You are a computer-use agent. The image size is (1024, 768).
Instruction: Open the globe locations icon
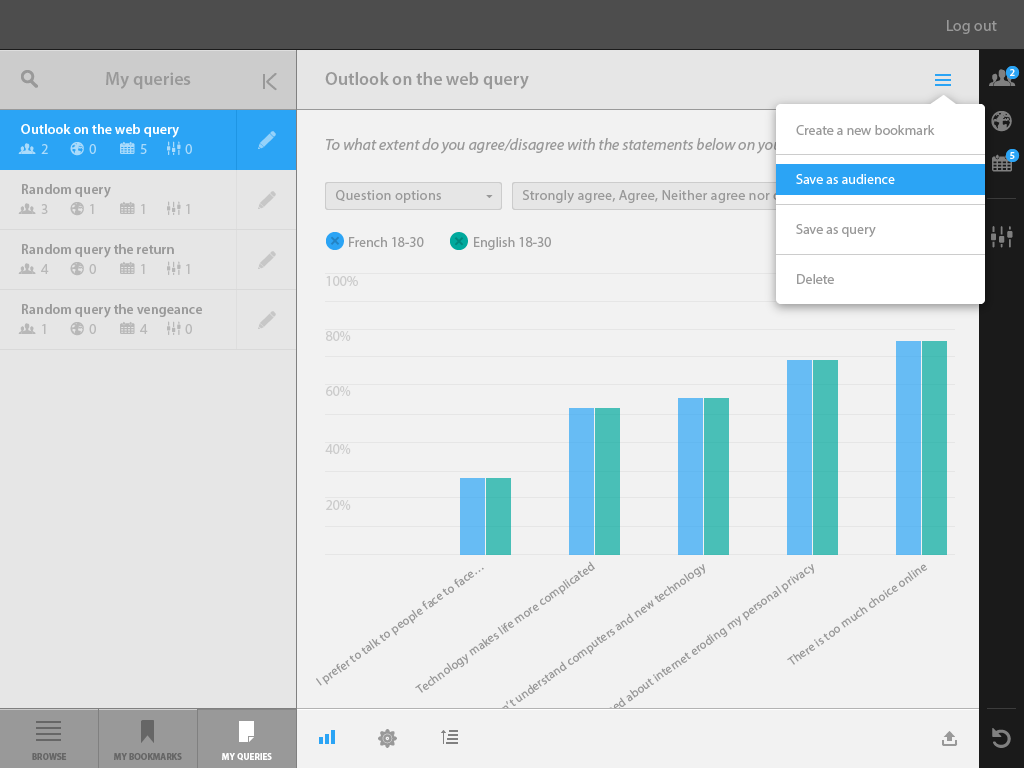(x=1001, y=121)
